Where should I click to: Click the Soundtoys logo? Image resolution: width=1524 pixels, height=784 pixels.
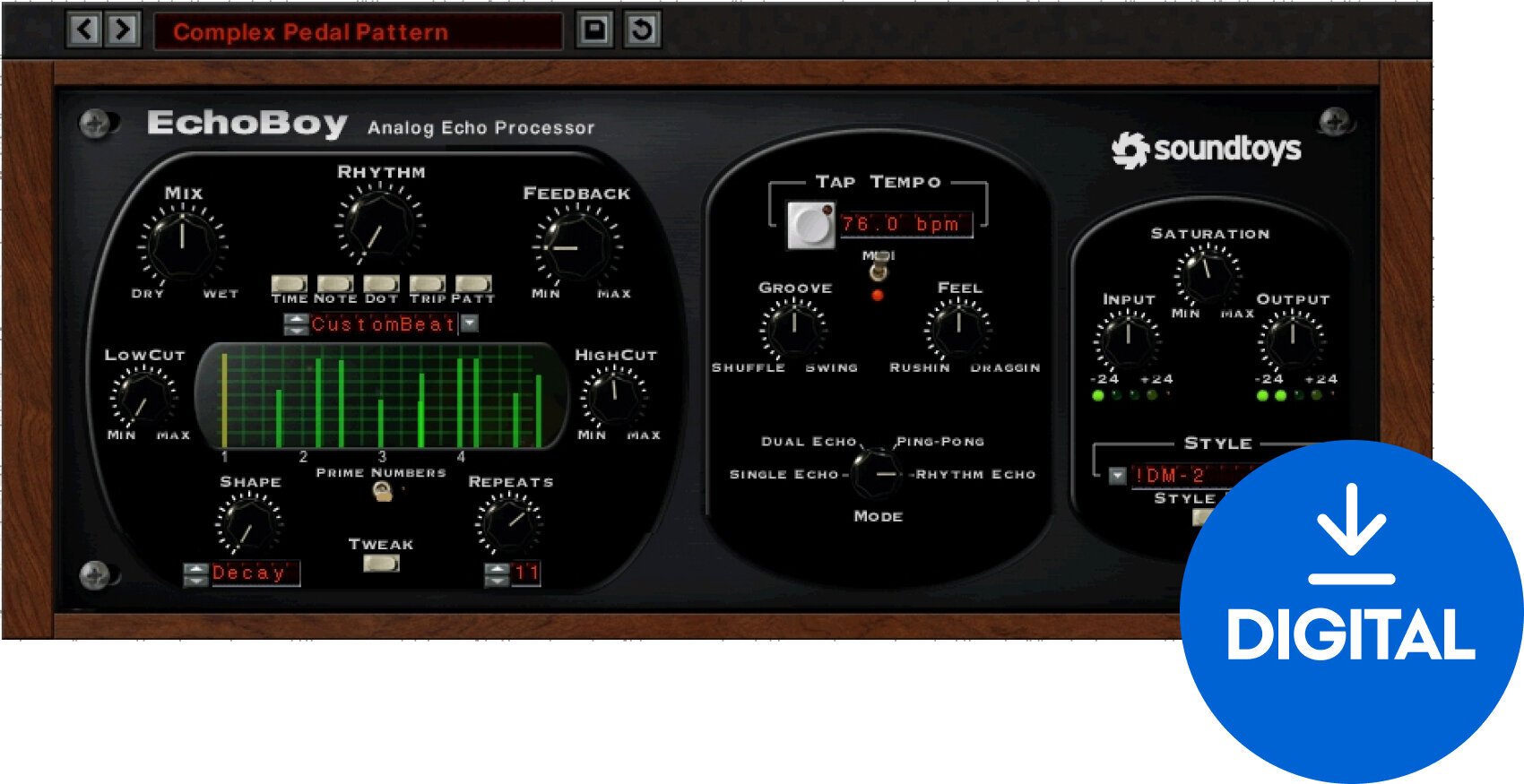(x=1206, y=150)
